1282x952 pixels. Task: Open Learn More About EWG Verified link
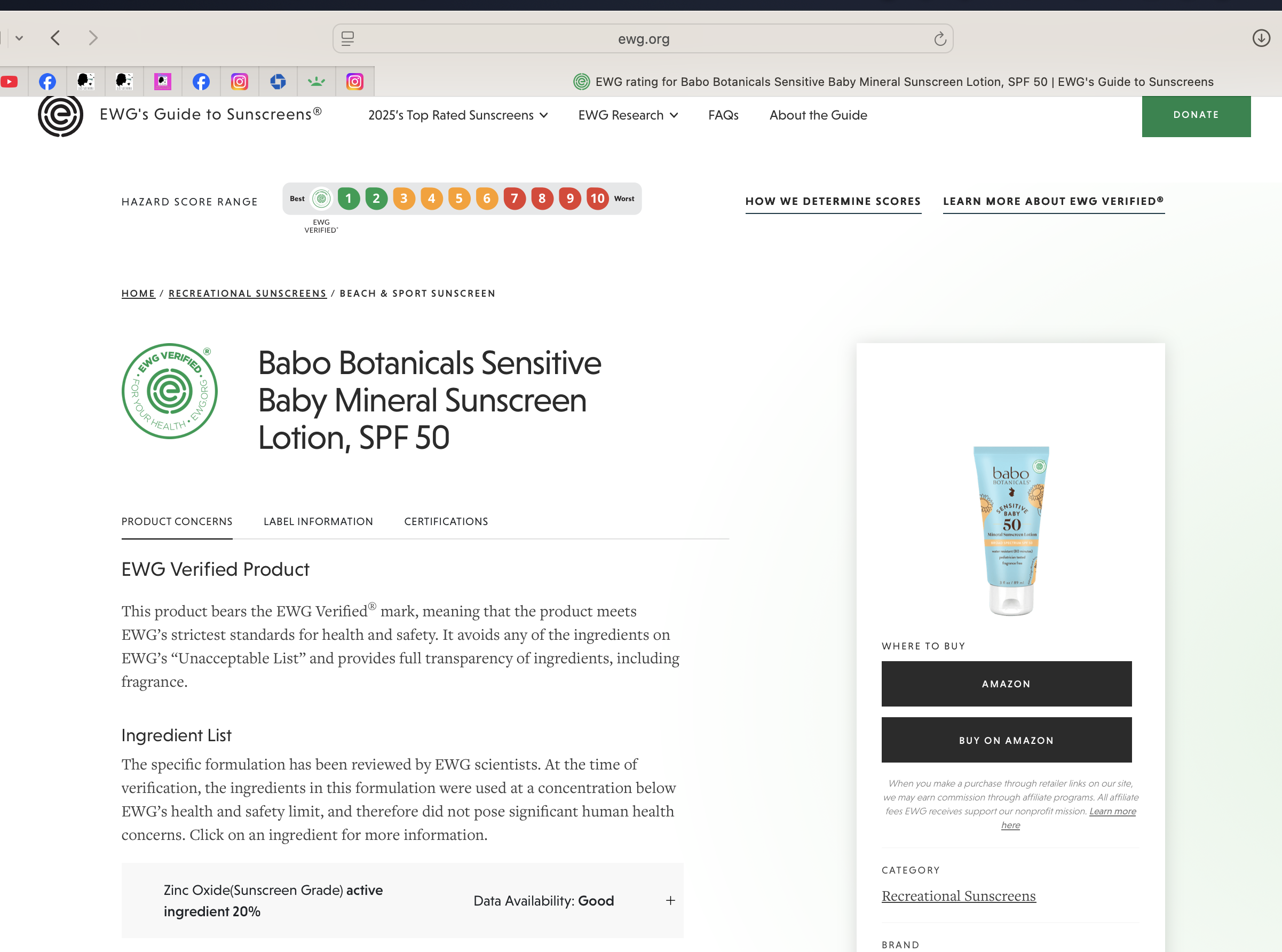[1053, 202]
